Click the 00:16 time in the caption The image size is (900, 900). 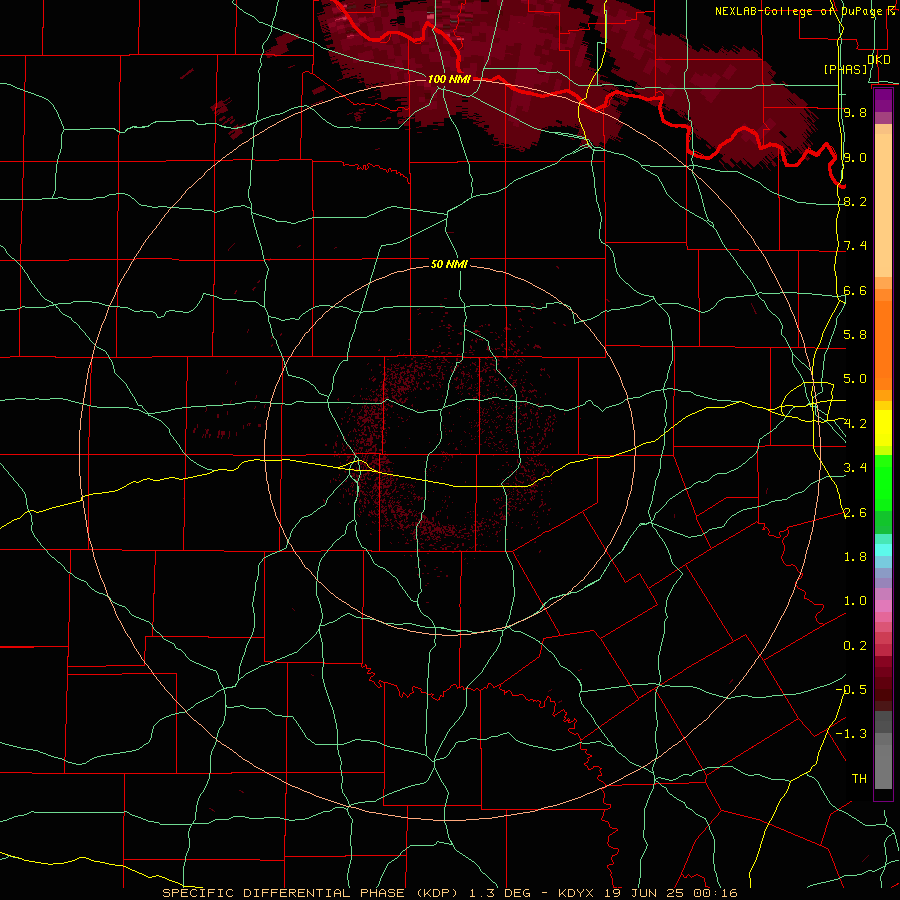pyautogui.click(x=716, y=893)
